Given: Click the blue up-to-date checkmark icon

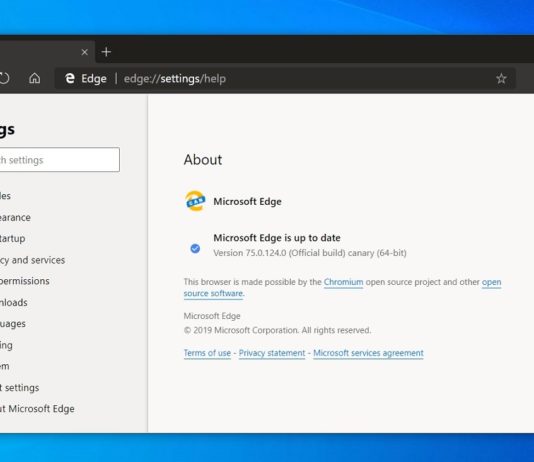Looking at the screenshot, I should click(x=195, y=249).
